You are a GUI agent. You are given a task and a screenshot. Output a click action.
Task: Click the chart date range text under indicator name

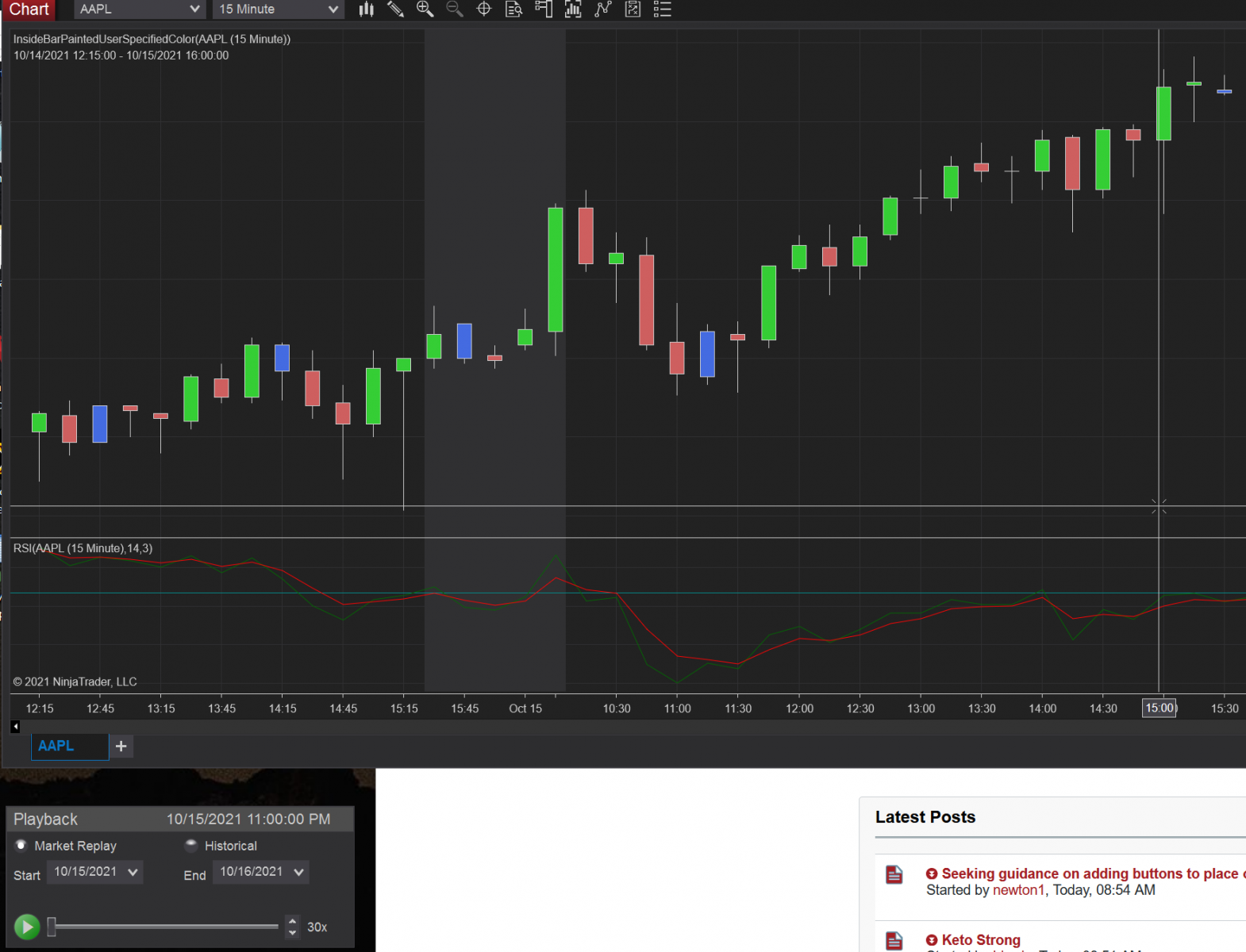point(121,56)
